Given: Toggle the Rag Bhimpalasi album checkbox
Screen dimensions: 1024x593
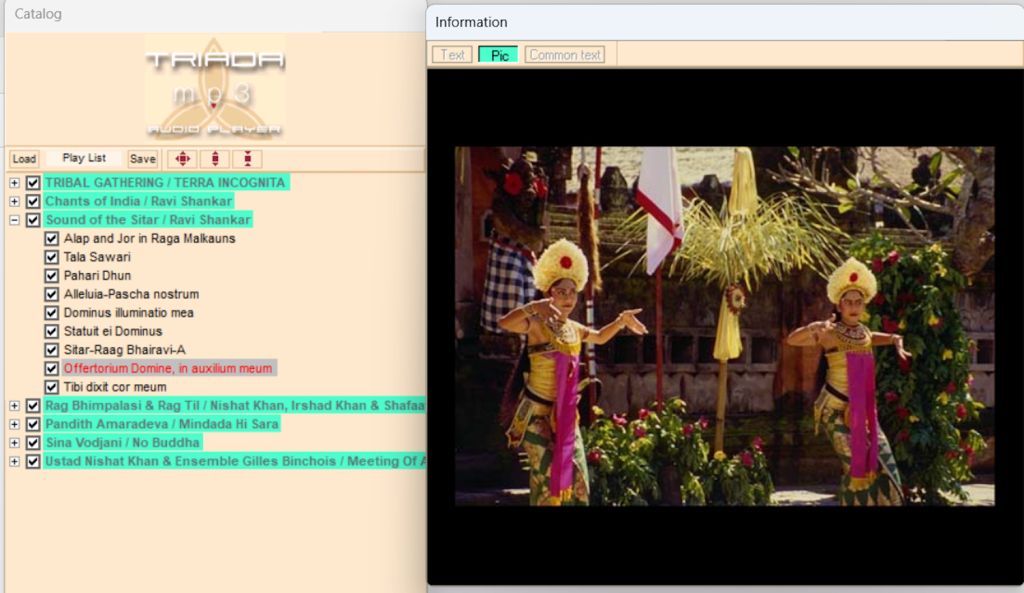Looking at the screenshot, I should (33, 406).
